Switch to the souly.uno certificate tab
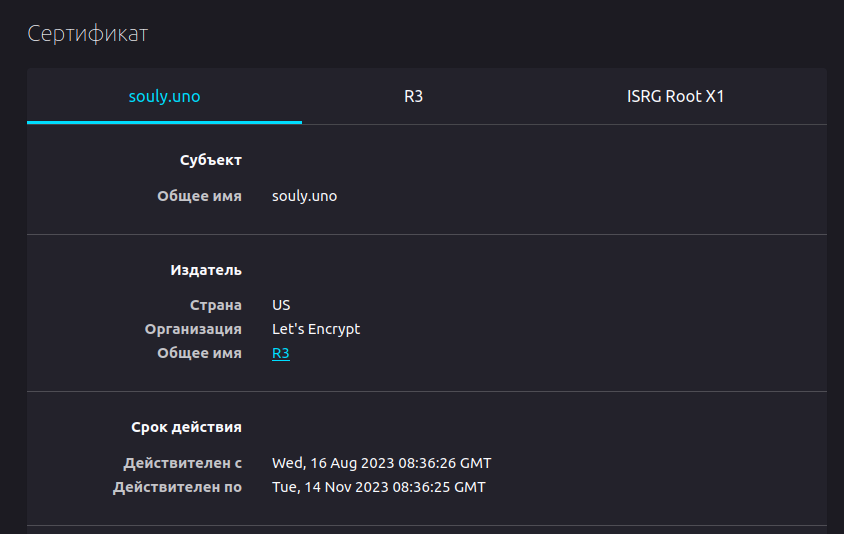 click(164, 97)
